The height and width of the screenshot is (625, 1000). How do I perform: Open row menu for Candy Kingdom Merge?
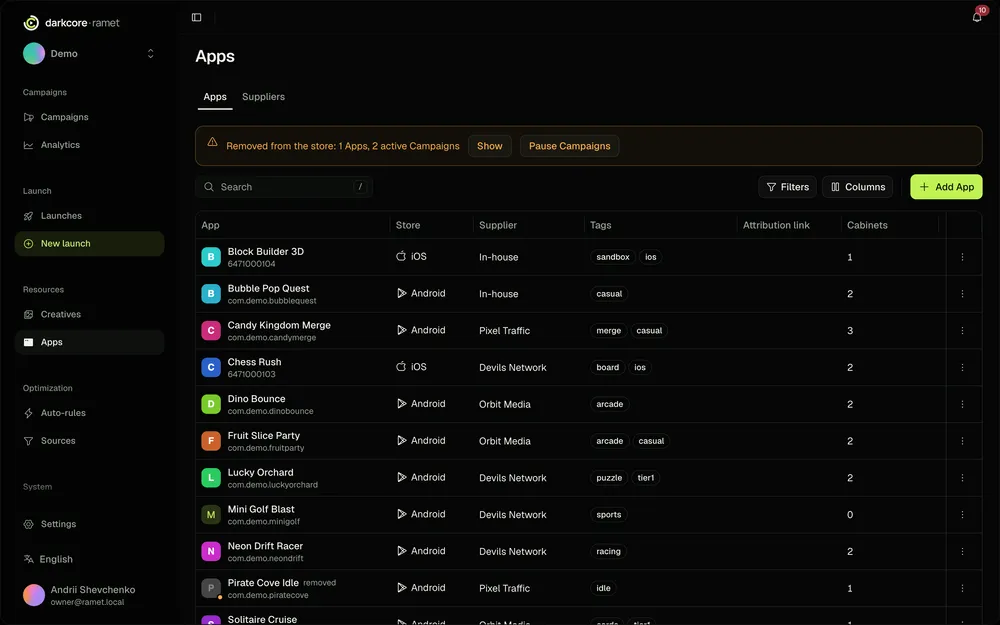point(962,330)
